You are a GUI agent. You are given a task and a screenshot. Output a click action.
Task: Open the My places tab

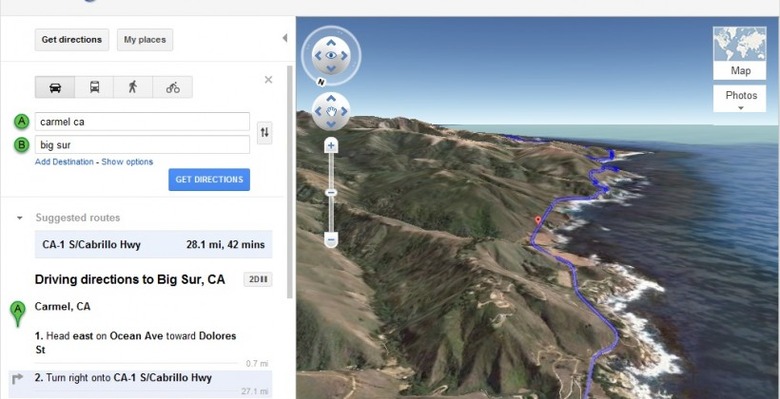pyautogui.click(x=145, y=40)
